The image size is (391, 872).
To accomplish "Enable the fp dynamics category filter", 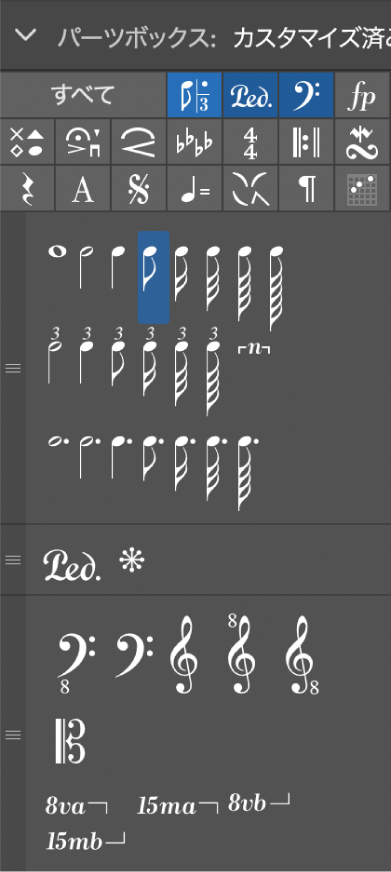I will pyautogui.click(x=362, y=95).
